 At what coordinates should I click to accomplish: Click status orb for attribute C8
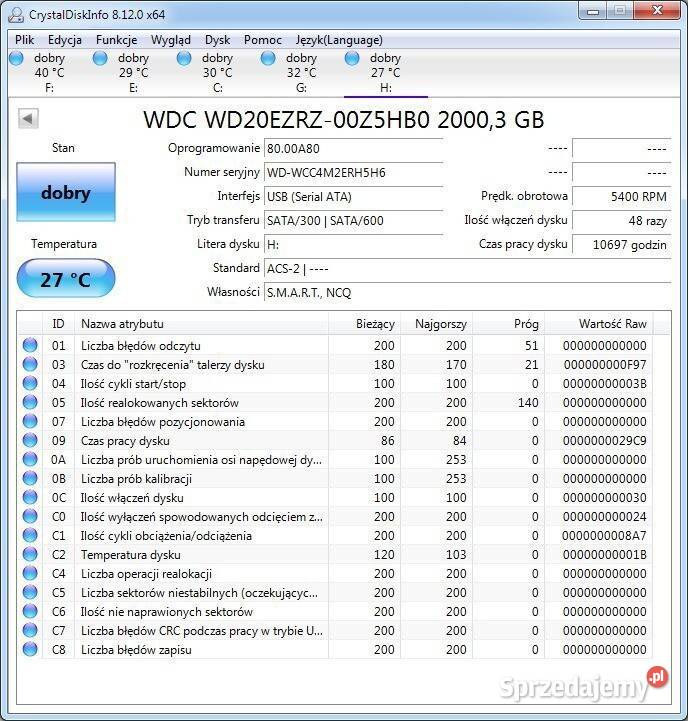[30, 649]
